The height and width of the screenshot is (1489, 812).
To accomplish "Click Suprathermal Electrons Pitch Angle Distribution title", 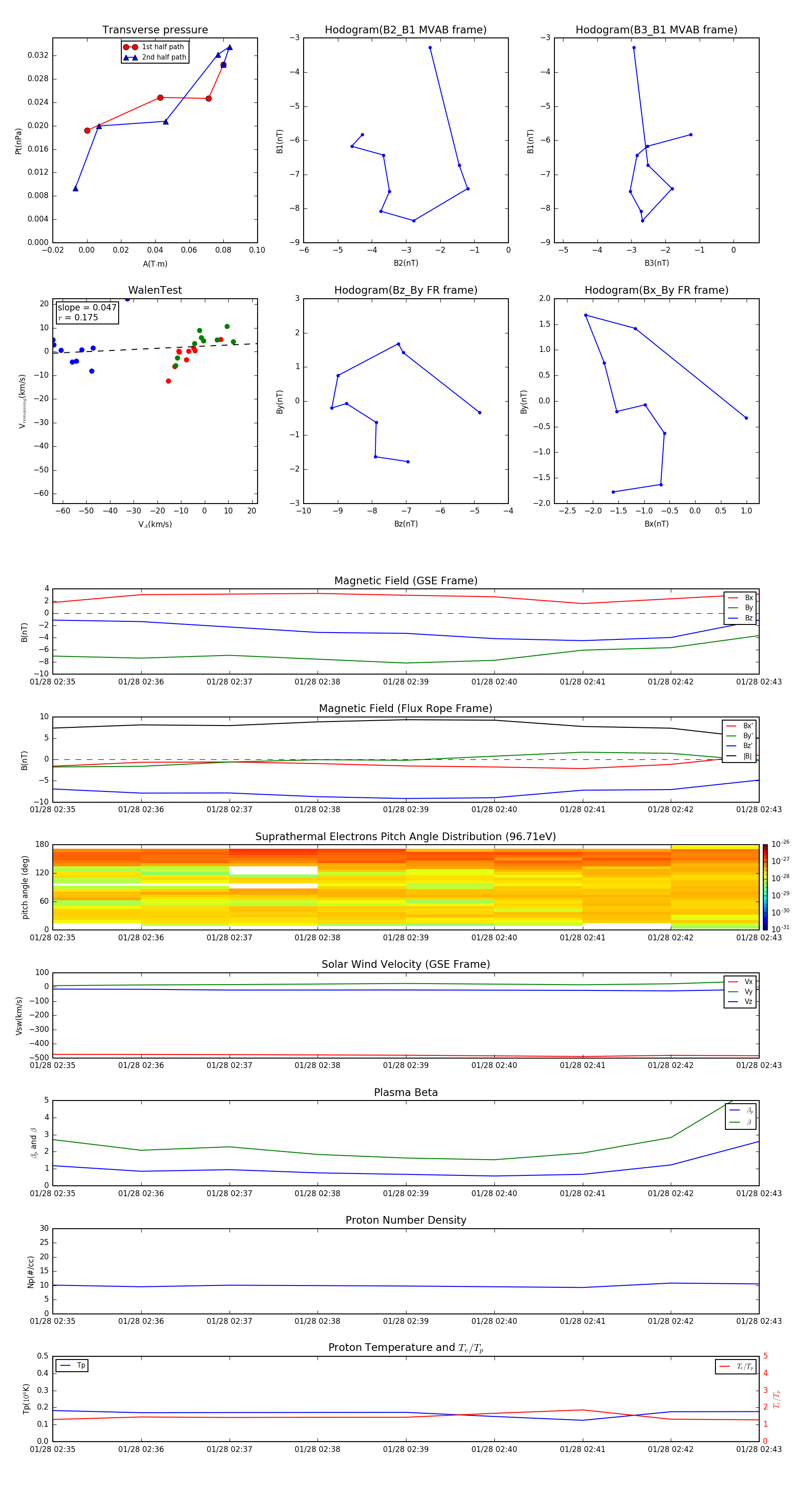I will coord(406,837).
